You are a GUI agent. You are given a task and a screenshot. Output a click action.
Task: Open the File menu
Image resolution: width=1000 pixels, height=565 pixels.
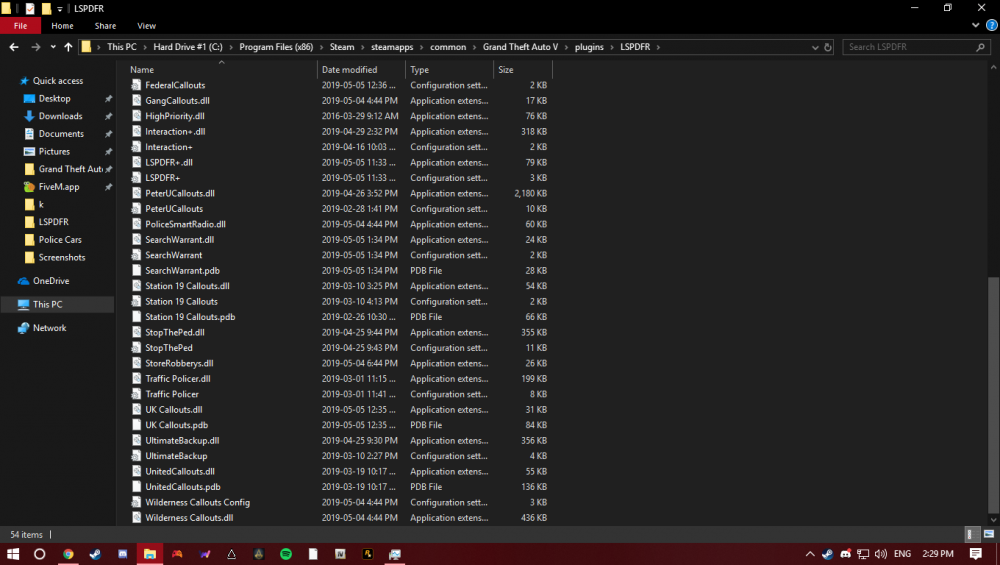tap(20, 26)
